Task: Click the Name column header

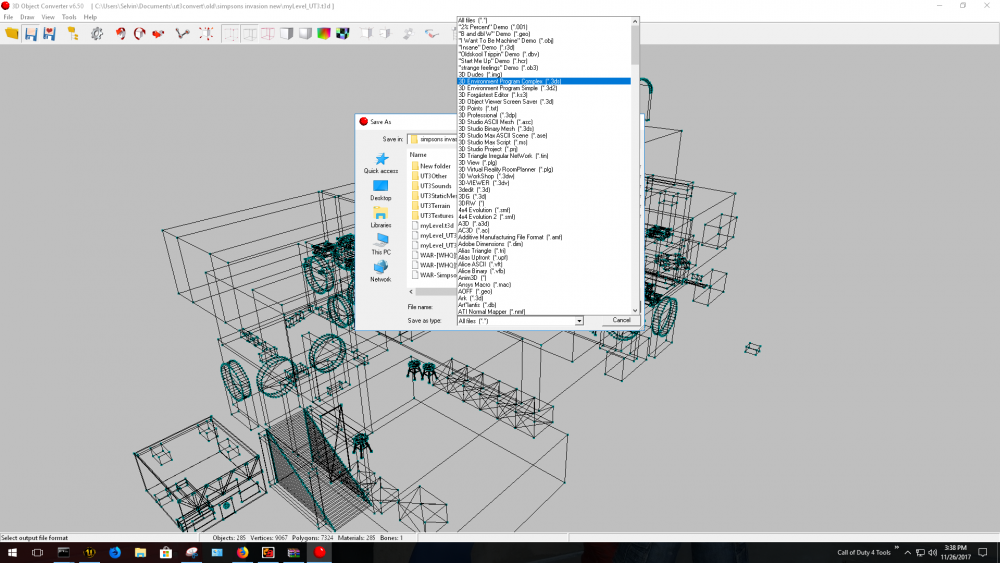Action: [x=418, y=155]
